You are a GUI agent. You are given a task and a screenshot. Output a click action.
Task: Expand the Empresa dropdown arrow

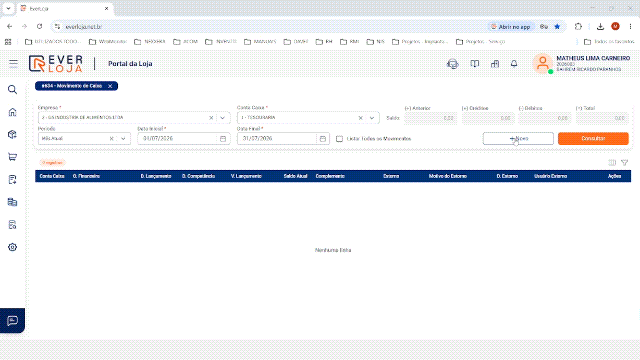point(222,118)
